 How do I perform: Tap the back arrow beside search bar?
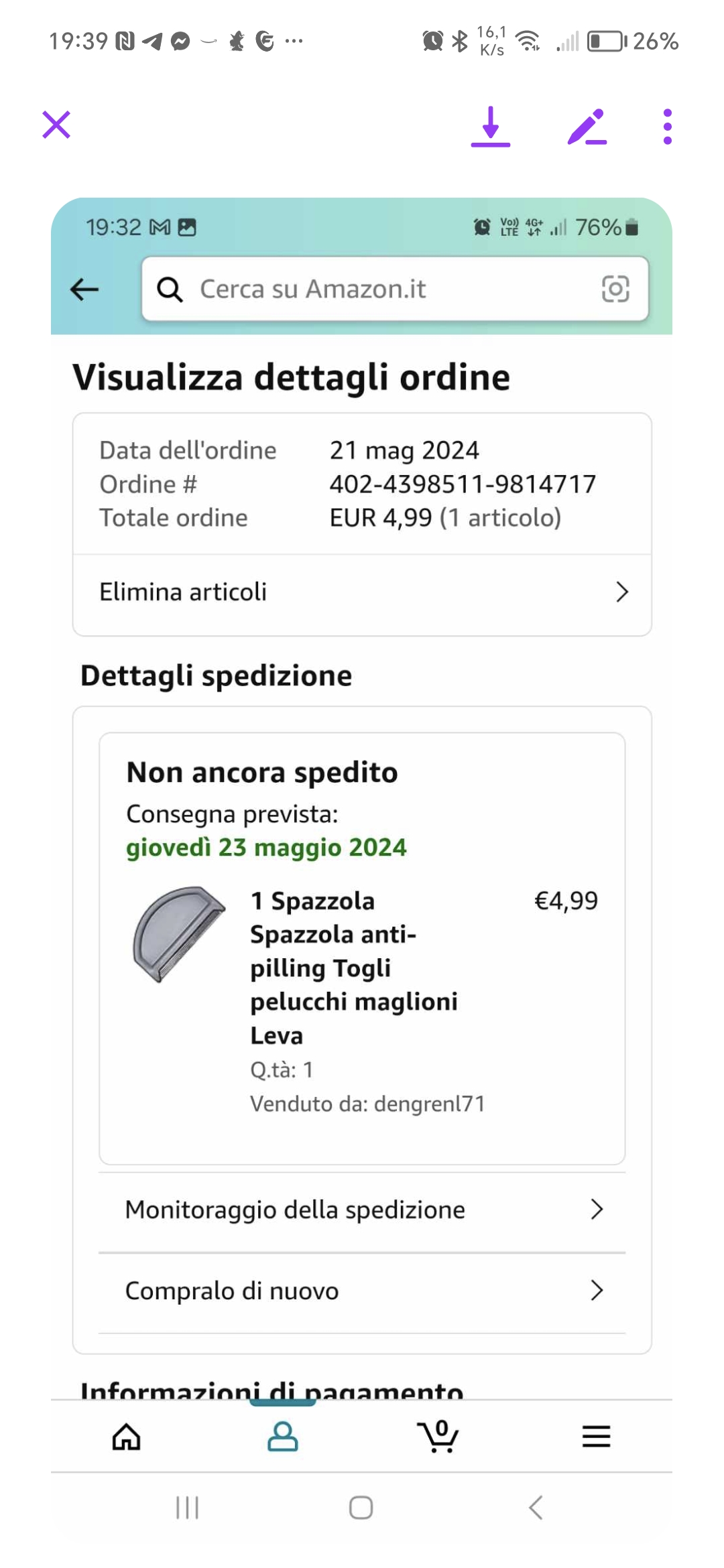(x=84, y=289)
